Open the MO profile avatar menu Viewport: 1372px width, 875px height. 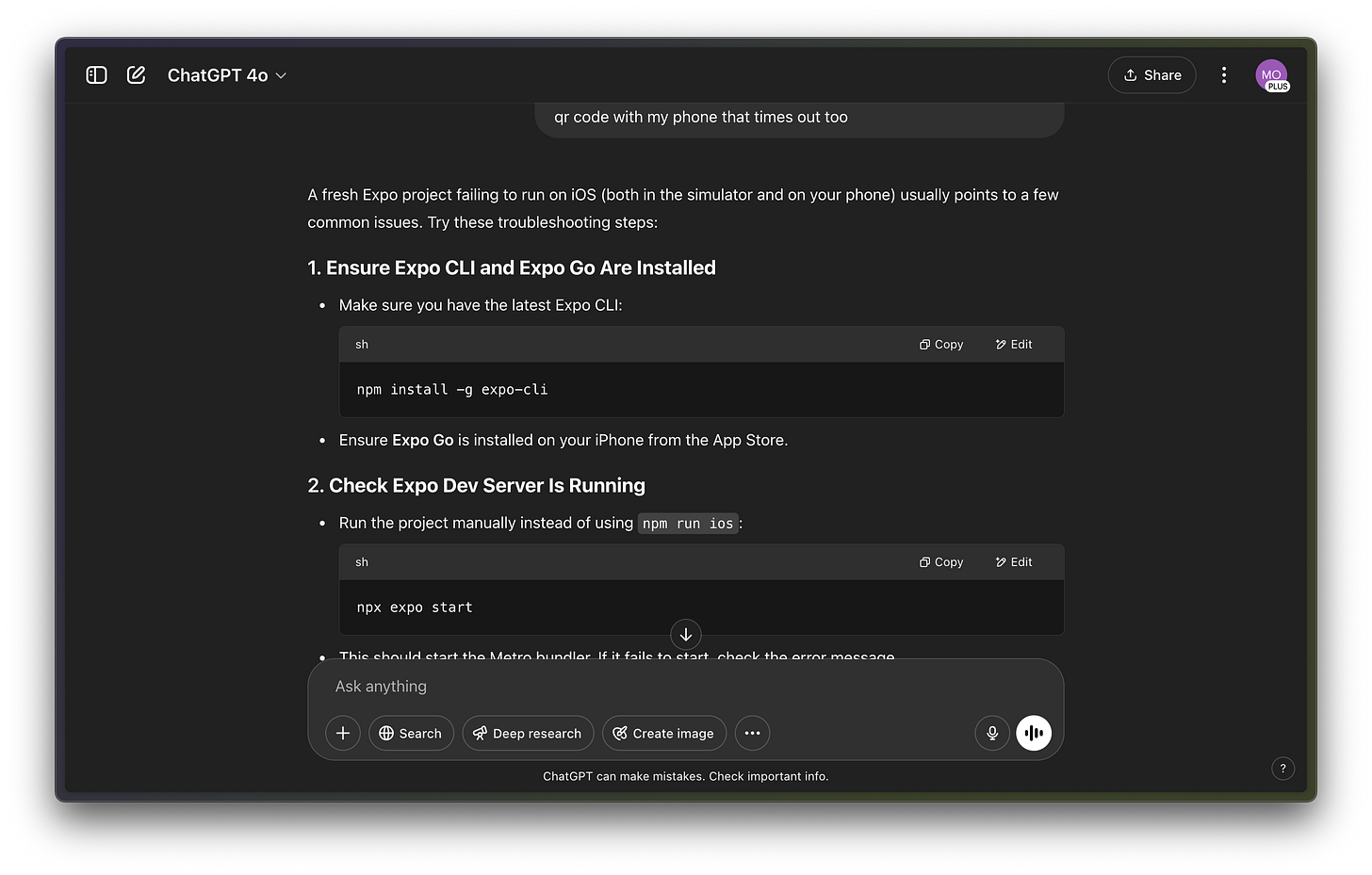1271,75
